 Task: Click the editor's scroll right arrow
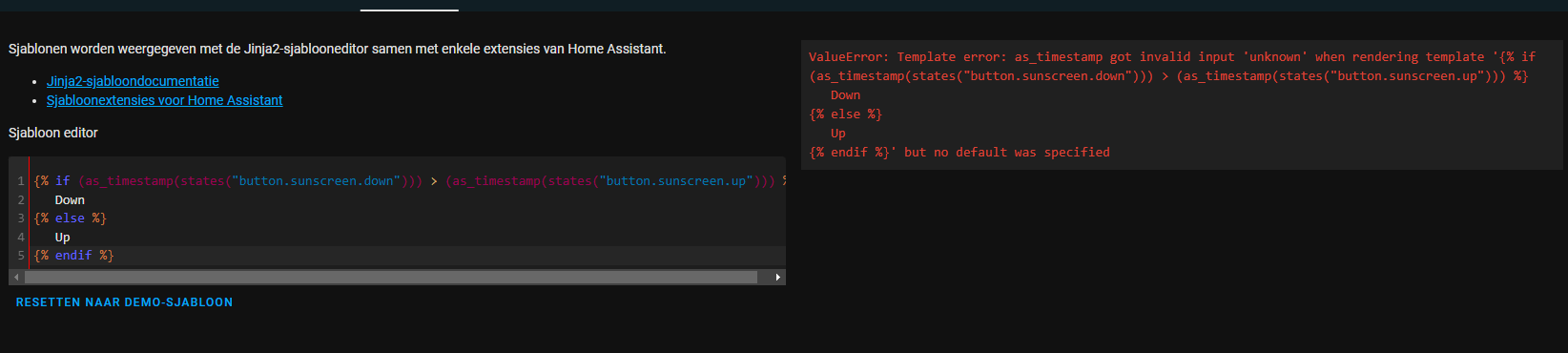778,278
